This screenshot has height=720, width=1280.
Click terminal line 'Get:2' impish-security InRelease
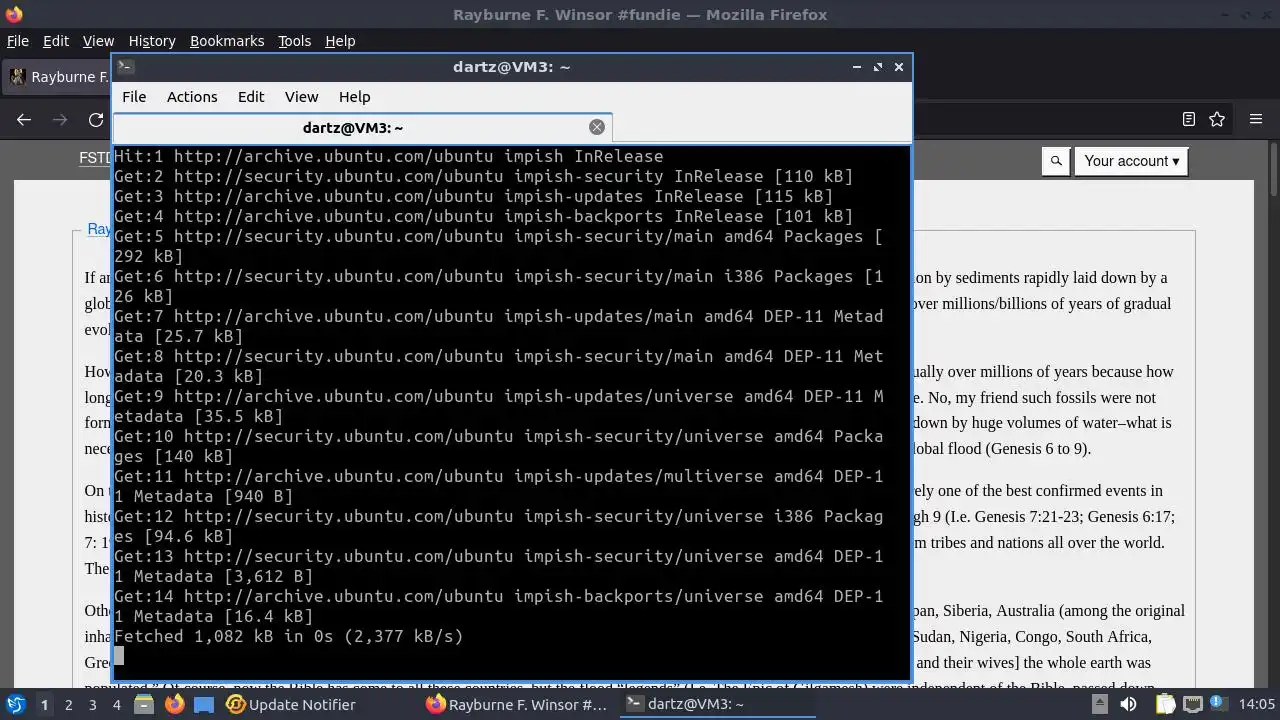click(483, 176)
